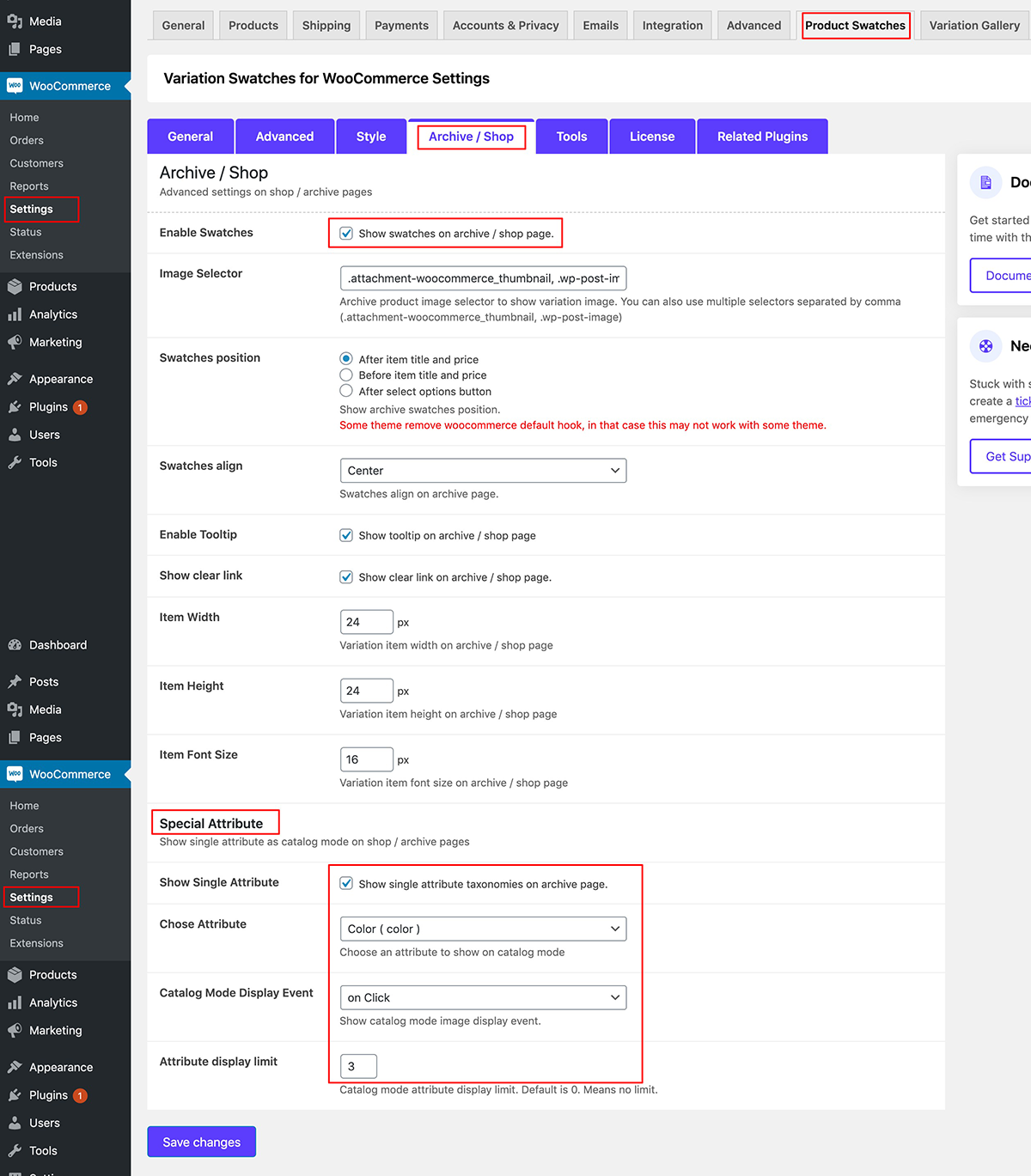Open the purple License tab
1031x1176 pixels.
click(652, 137)
